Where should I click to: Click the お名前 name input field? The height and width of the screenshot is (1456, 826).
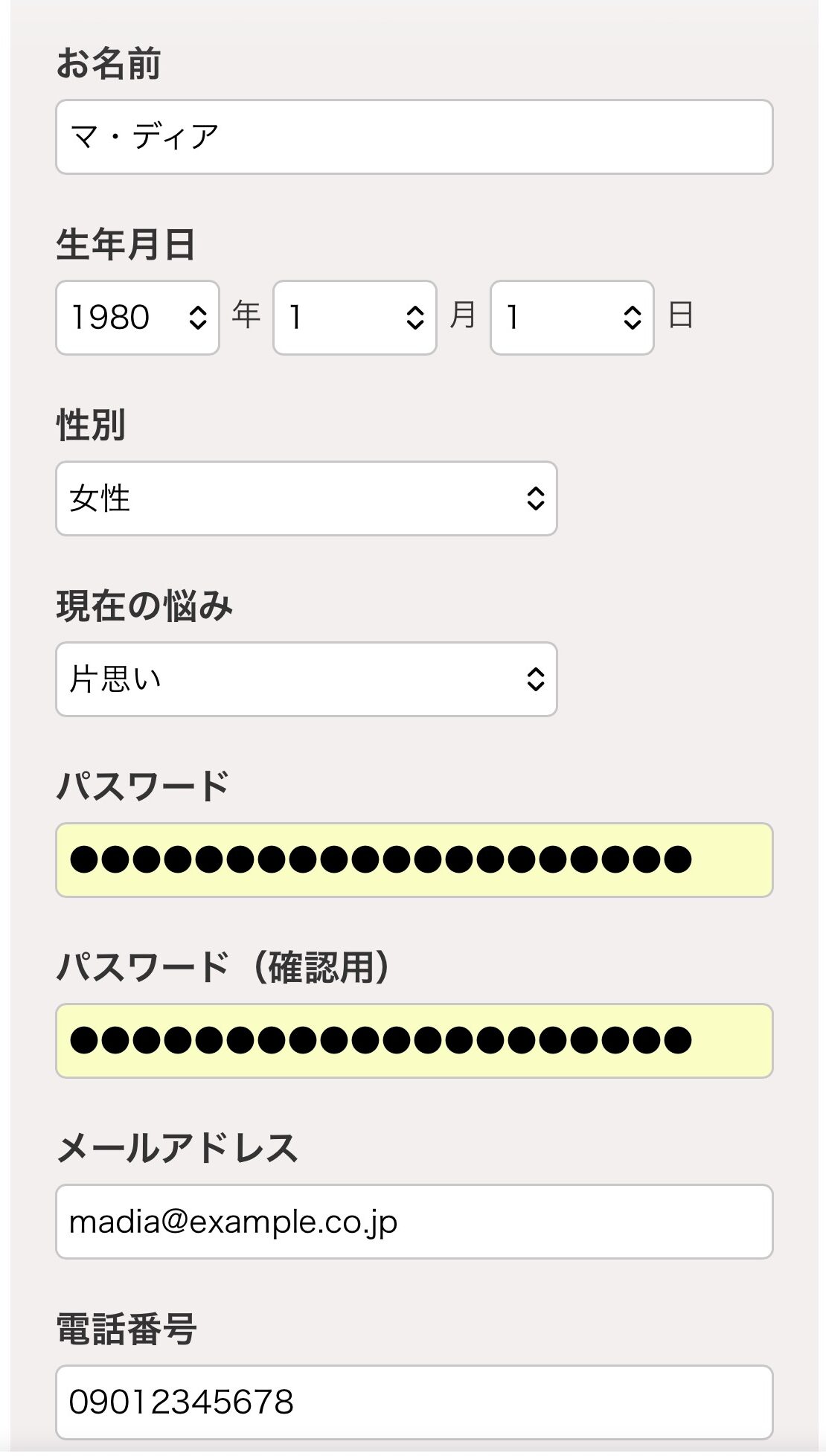[414, 138]
